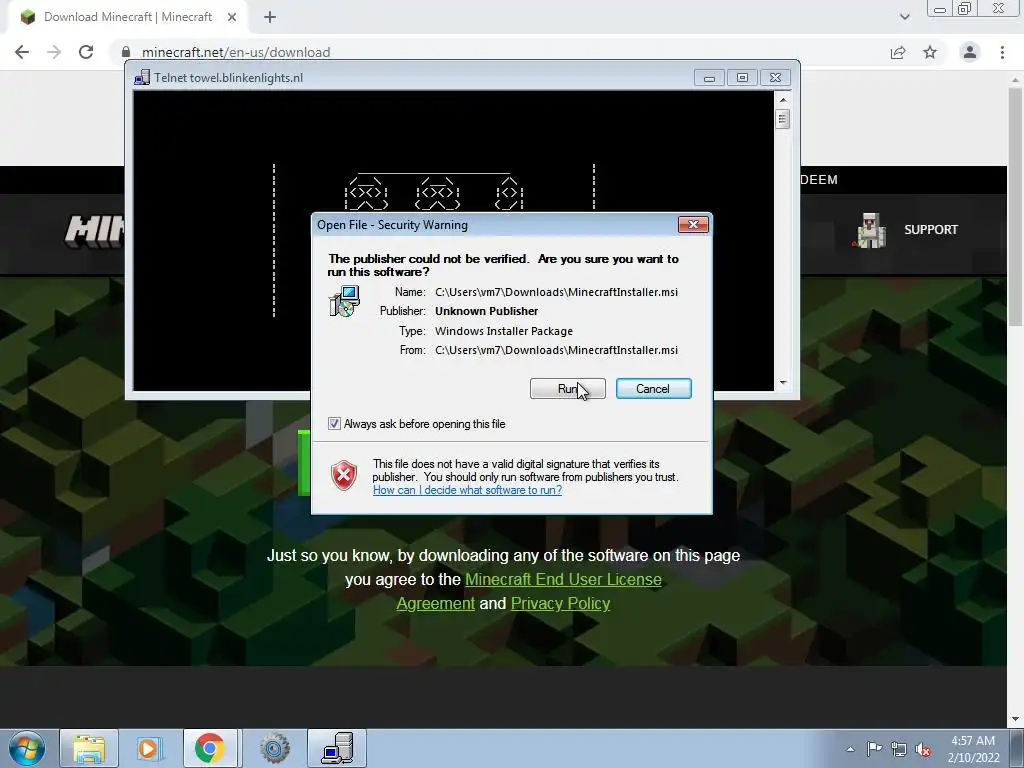Click Unknown Publisher text
This screenshot has width=1024, height=768.
[487, 311]
